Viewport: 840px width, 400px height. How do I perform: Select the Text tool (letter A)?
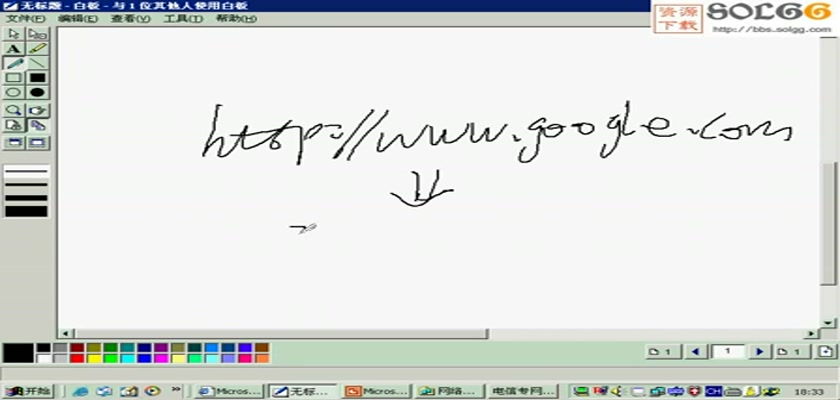click(x=14, y=49)
